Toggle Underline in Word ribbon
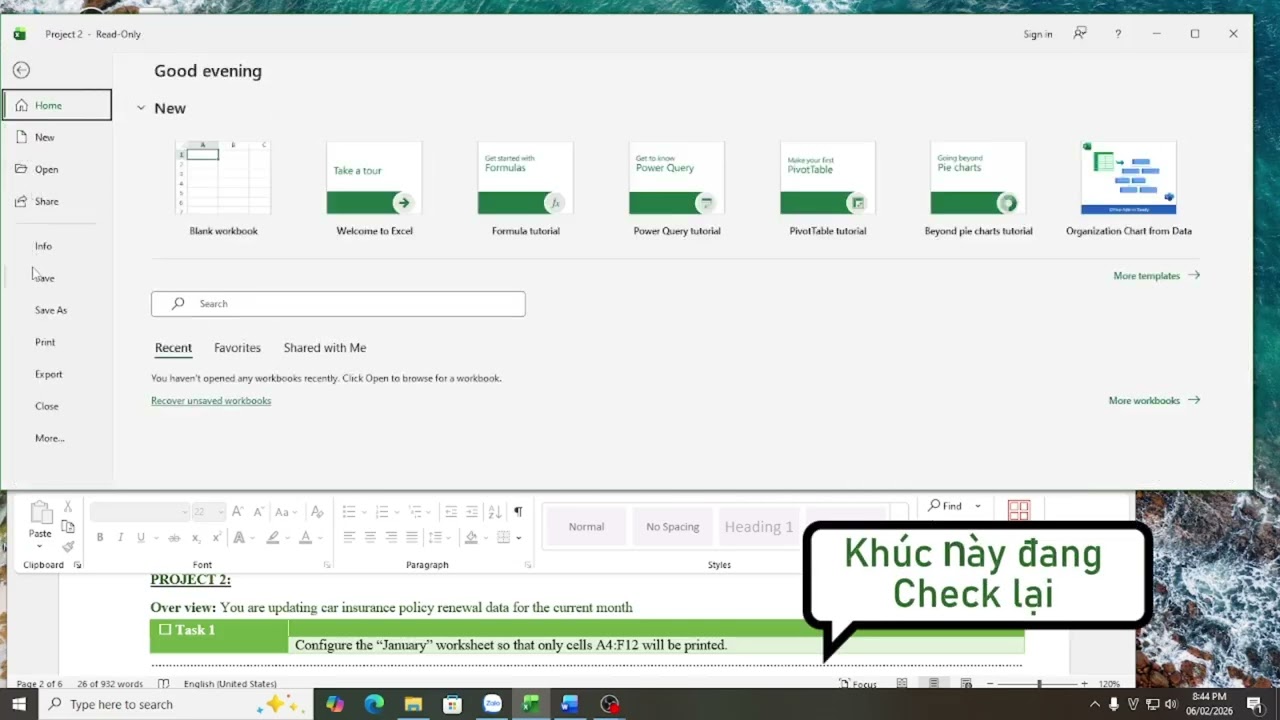 tap(141, 538)
